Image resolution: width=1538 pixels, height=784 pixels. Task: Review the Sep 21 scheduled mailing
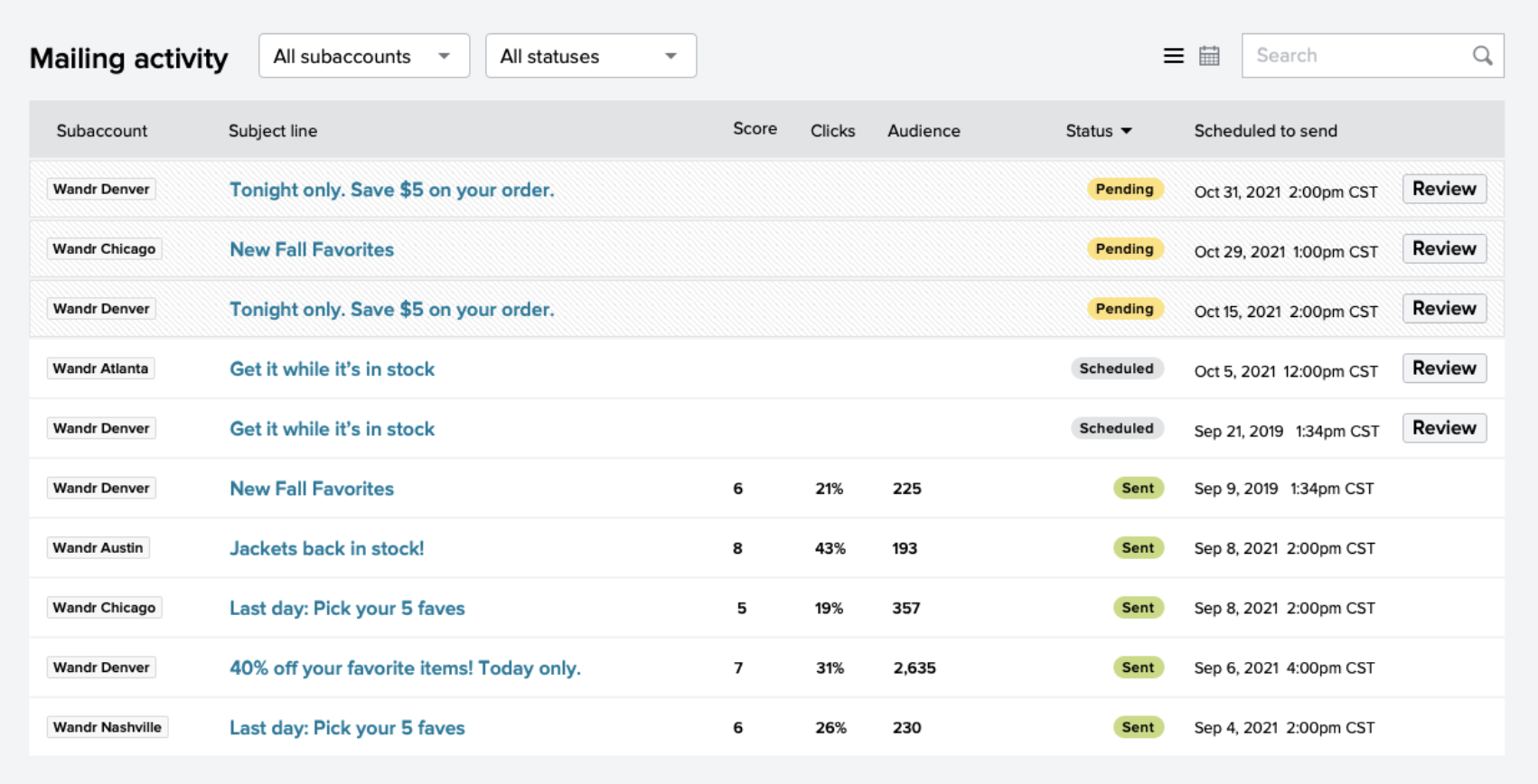(x=1443, y=428)
